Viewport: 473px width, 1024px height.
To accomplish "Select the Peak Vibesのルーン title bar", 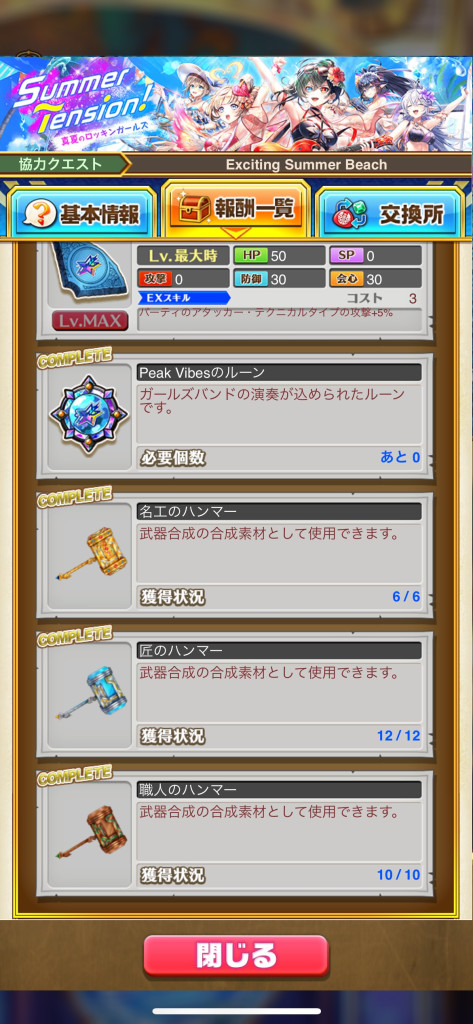I will click(279, 372).
